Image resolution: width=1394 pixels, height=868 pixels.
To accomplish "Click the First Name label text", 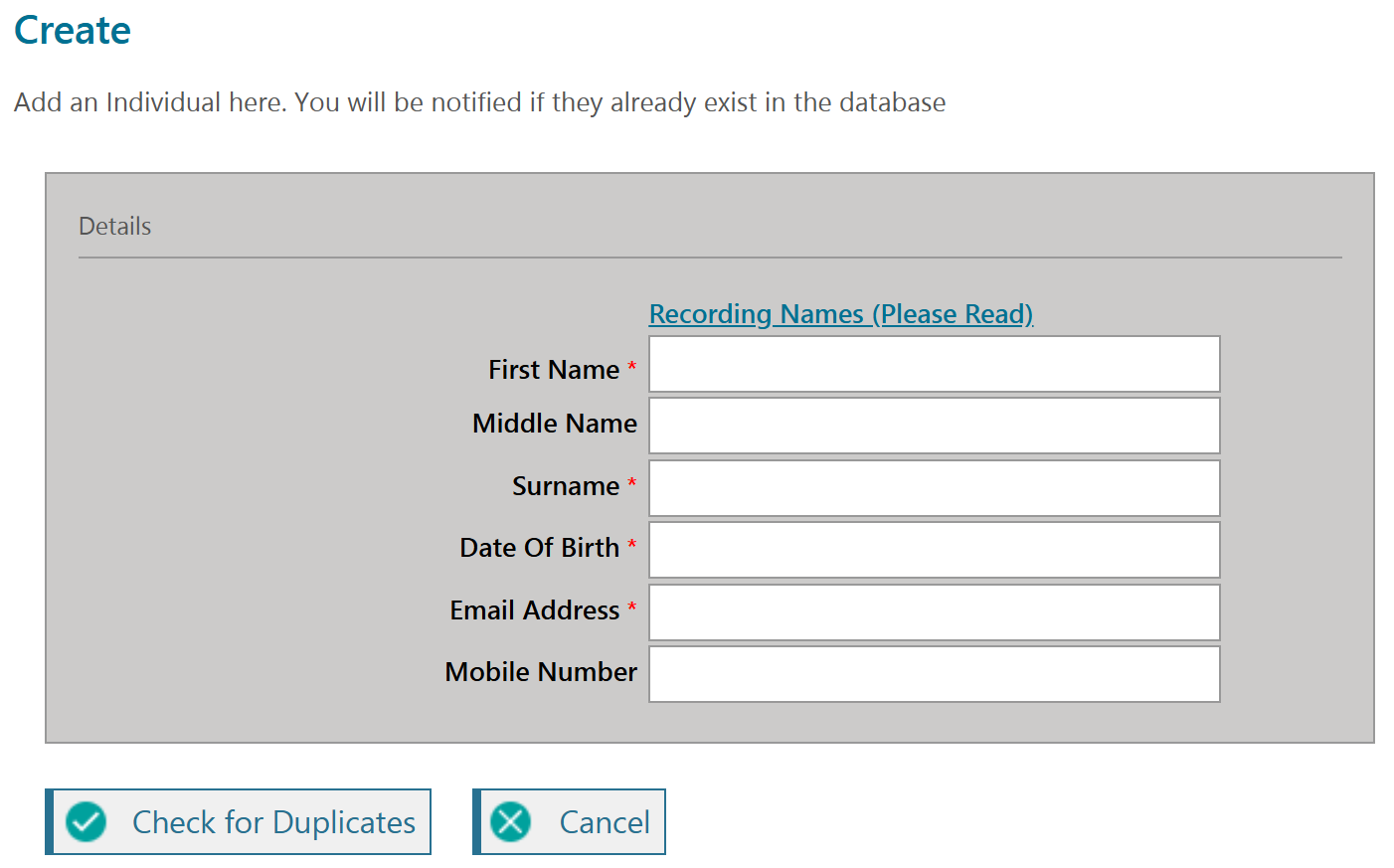I will point(554,370).
